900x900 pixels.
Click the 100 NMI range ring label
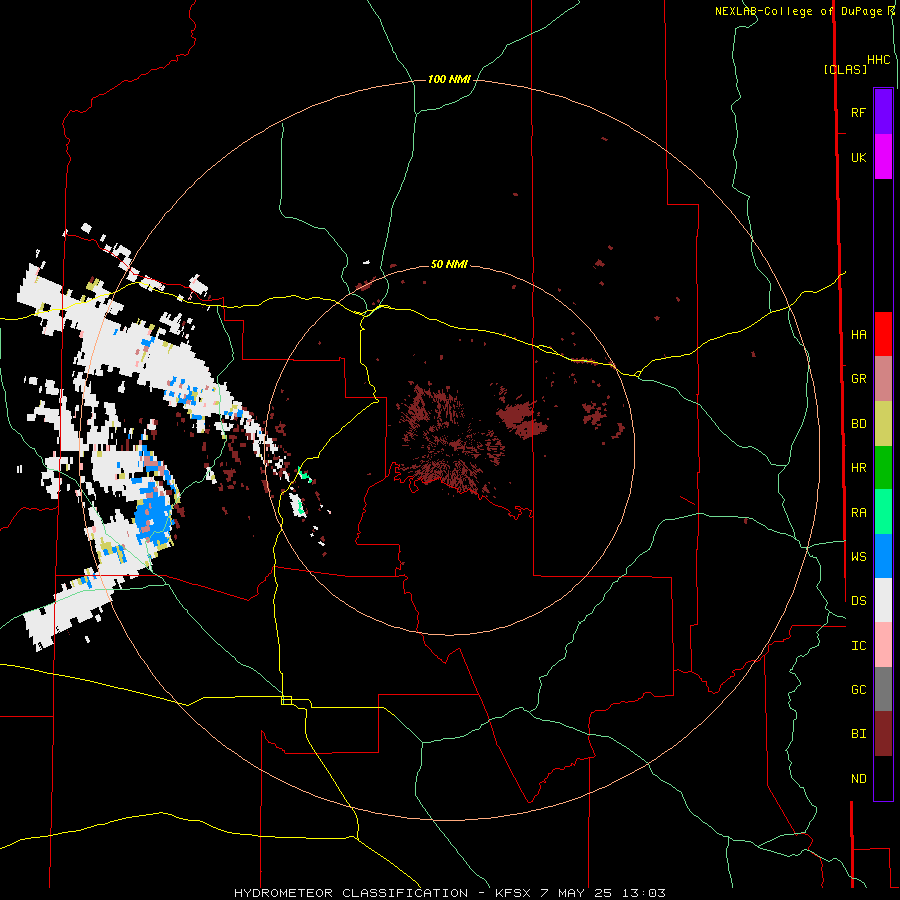449,79
